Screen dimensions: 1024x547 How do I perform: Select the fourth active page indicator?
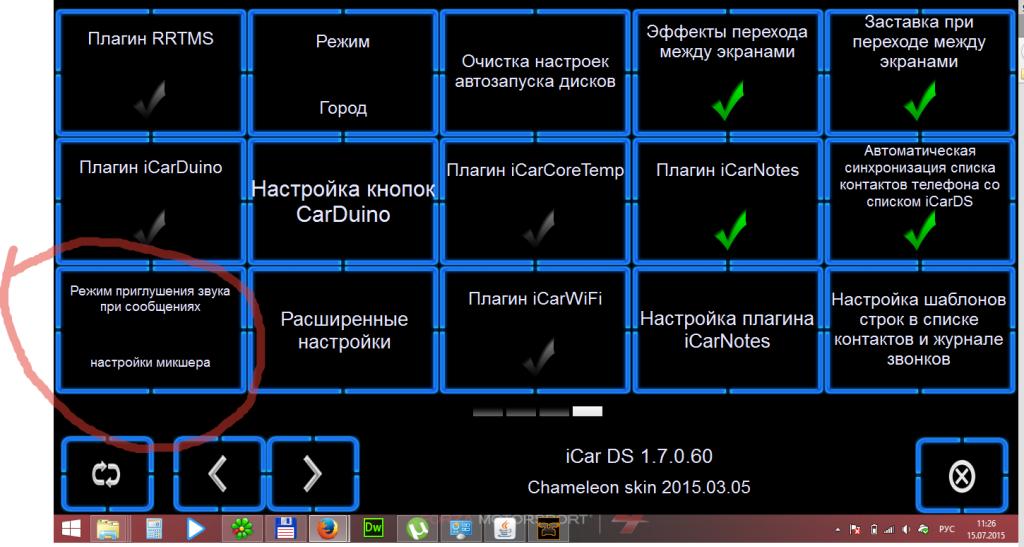coord(588,411)
